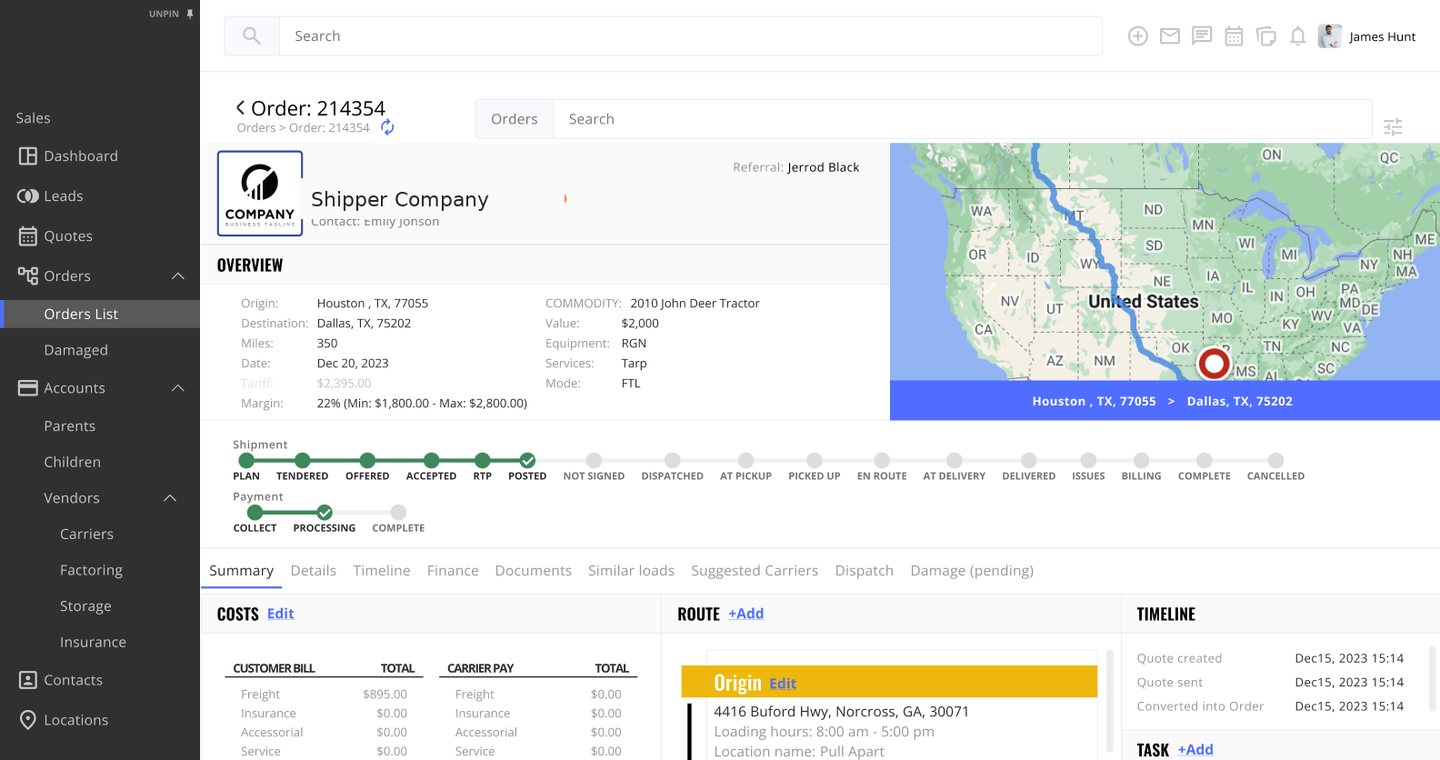Go back using the arrow beside Order: 214354

coord(240,107)
